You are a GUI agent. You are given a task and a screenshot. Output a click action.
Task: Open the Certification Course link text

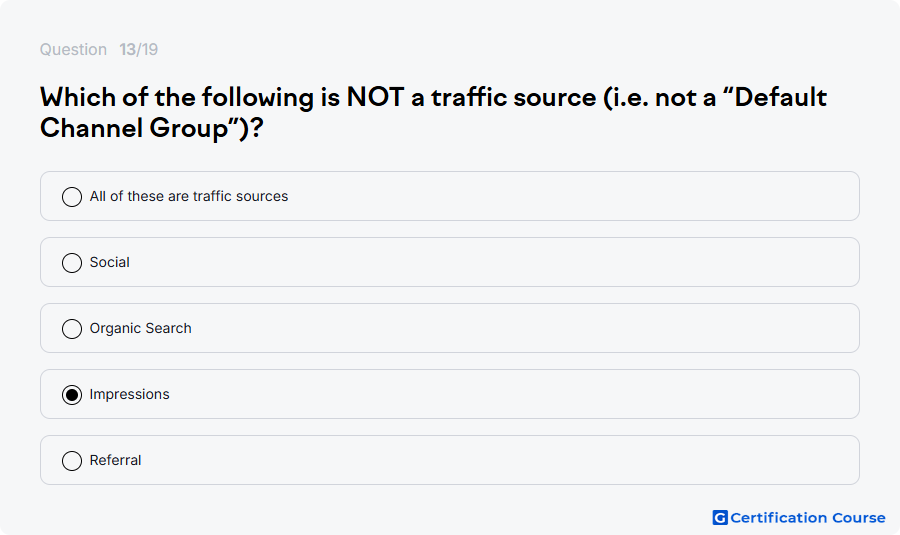tap(808, 518)
